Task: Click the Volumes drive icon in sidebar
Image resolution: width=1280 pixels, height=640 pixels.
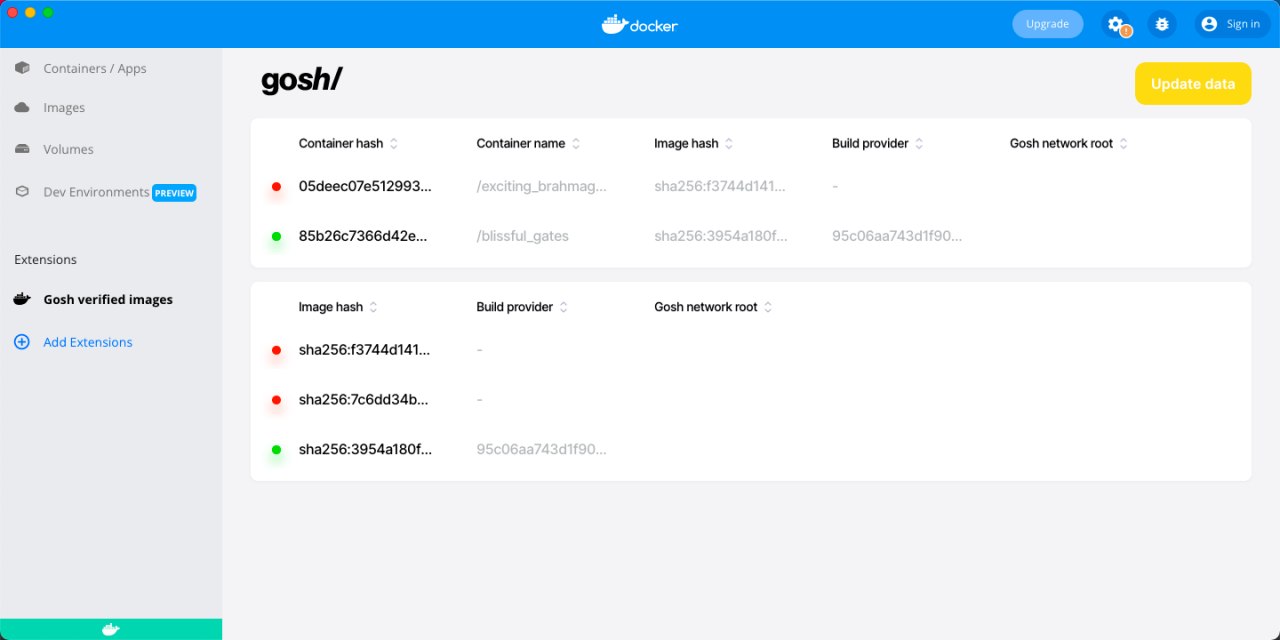Action: pos(22,149)
